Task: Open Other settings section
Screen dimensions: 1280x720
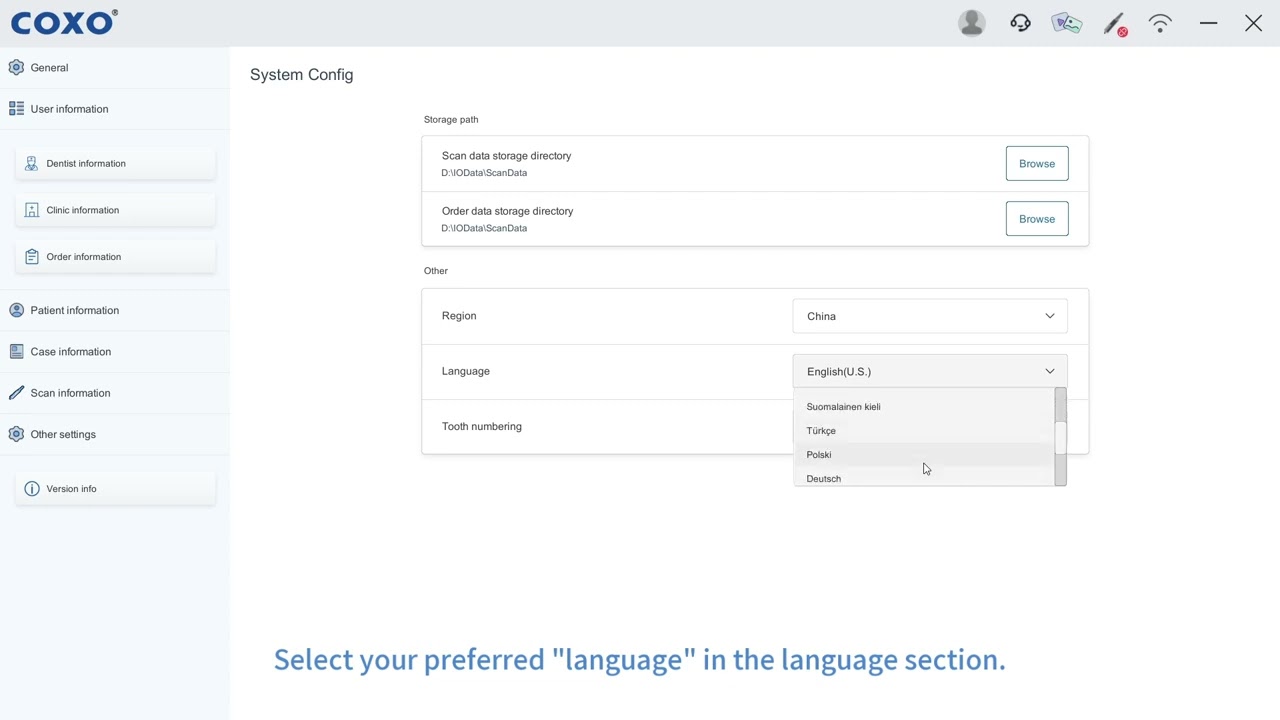Action: click(x=115, y=434)
